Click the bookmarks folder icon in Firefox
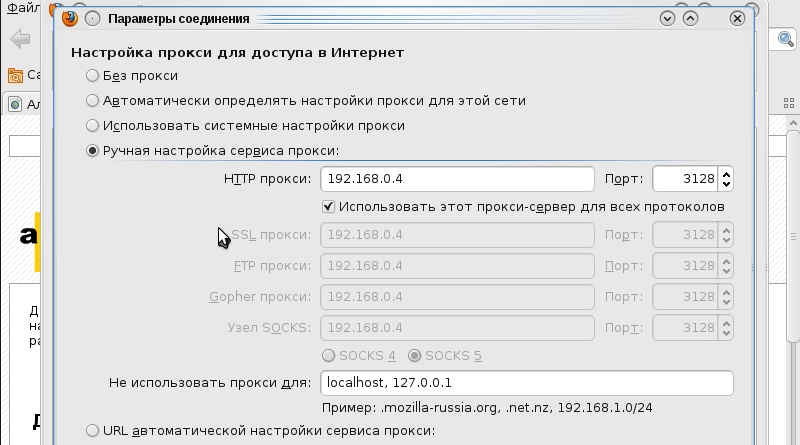This screenshot has width=800, height=445. pos(15,76)
